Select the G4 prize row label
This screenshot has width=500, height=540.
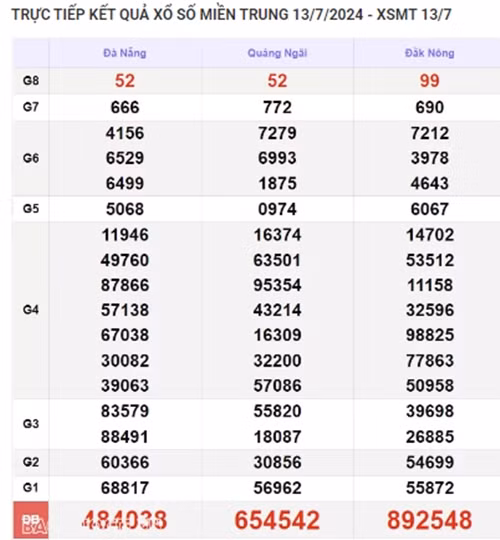point(31,310)
